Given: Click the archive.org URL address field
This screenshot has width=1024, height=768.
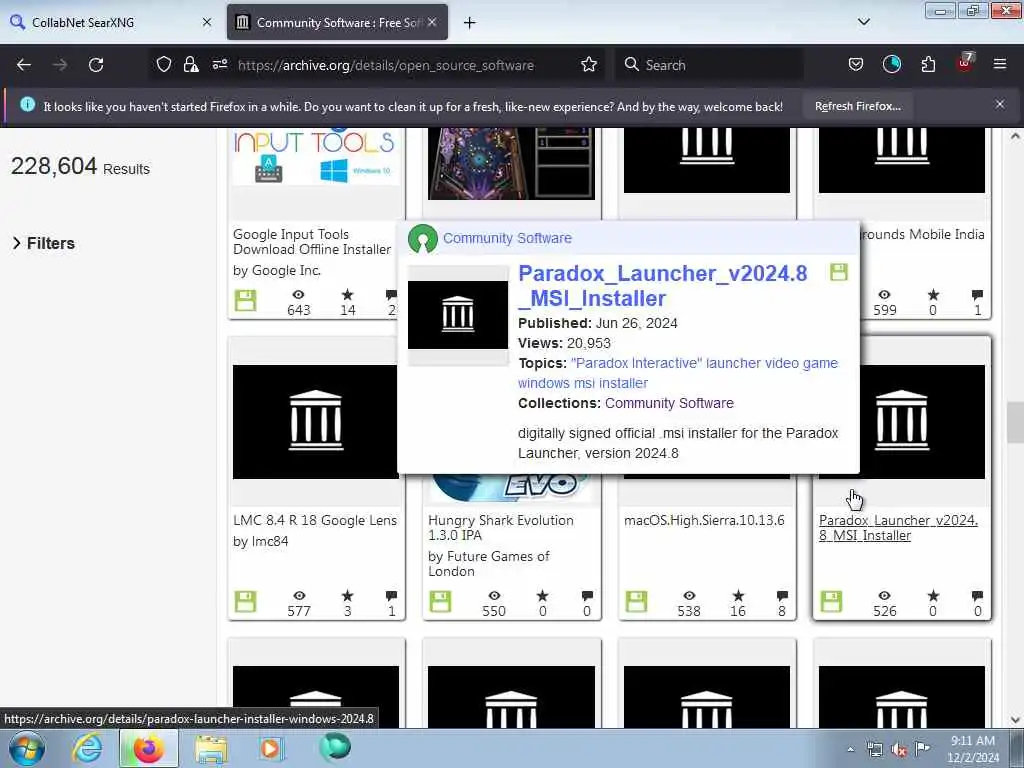Looking at the screenshot, I should (x=385, y=65).
